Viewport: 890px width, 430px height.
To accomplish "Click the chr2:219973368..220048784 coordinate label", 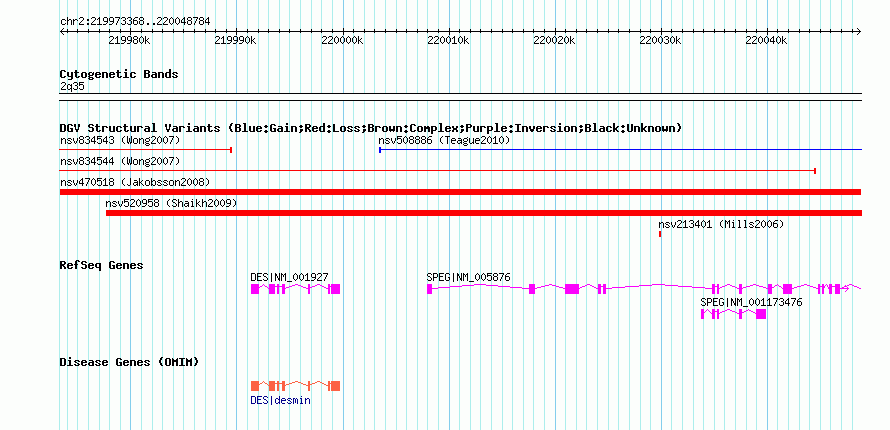I will tap(135, 22).
